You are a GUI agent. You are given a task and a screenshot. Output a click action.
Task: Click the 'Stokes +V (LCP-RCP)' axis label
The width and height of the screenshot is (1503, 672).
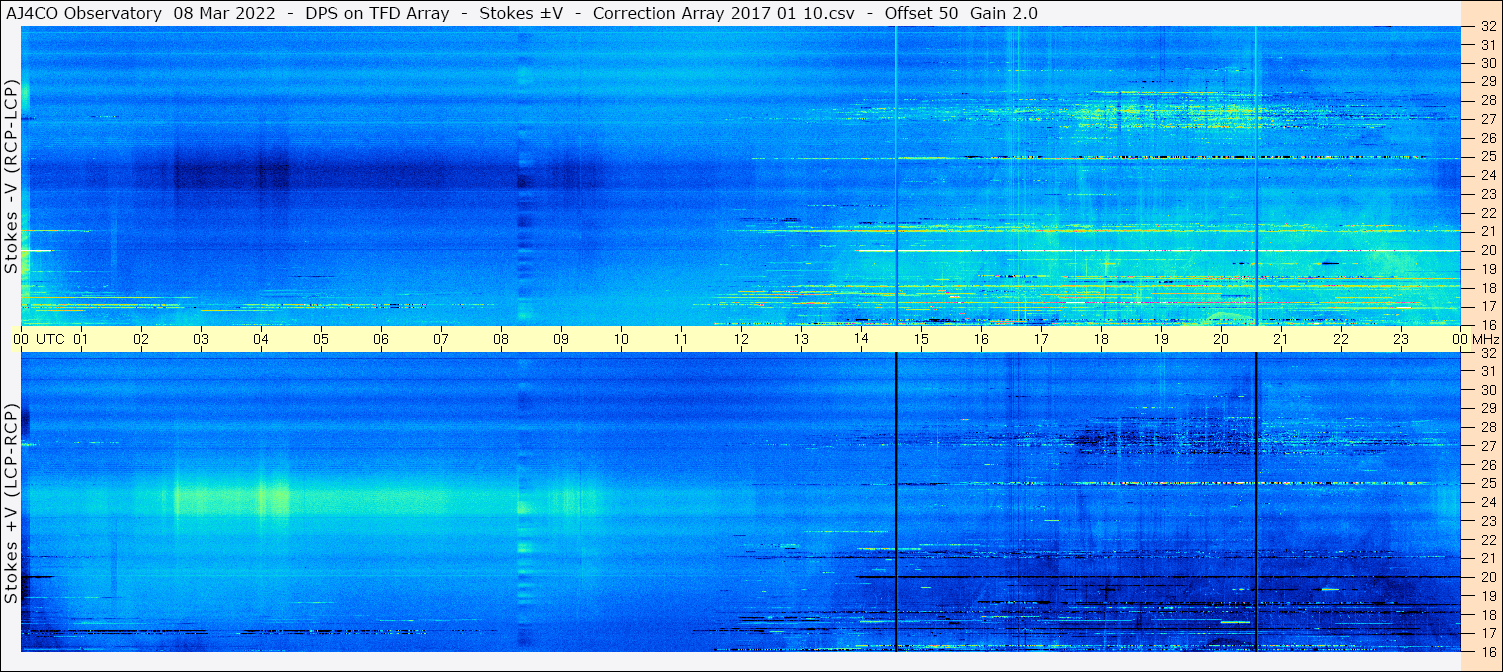pos(11,505)
